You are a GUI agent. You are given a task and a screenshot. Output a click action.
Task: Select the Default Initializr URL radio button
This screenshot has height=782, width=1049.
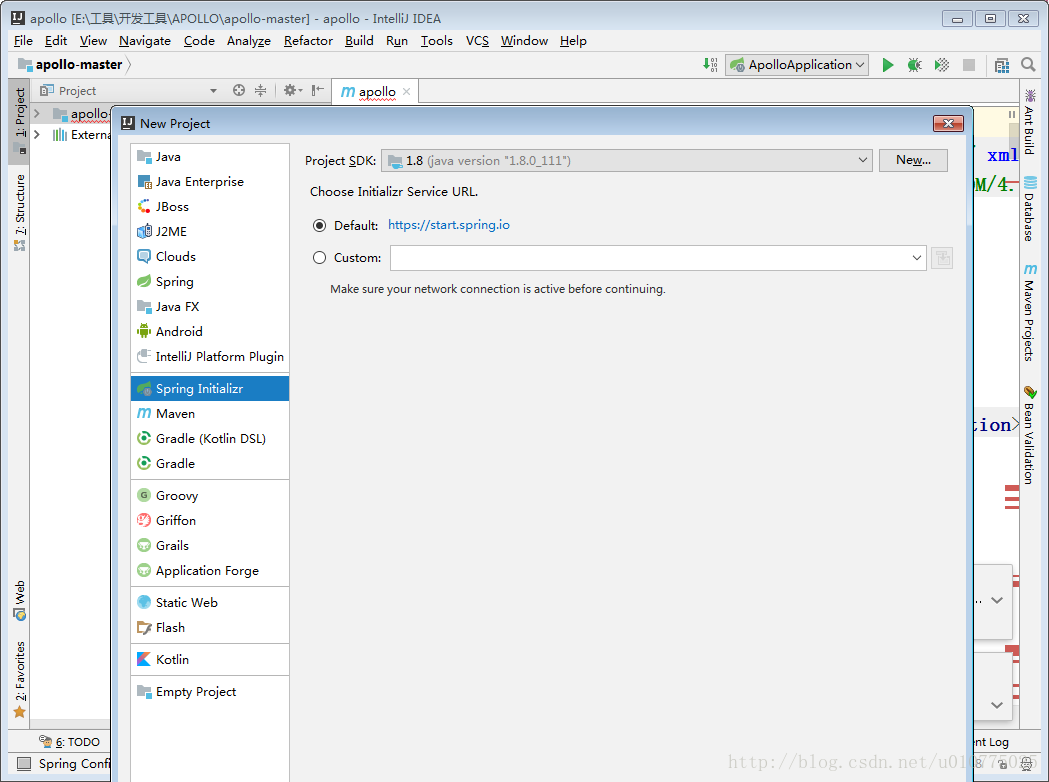320,225
